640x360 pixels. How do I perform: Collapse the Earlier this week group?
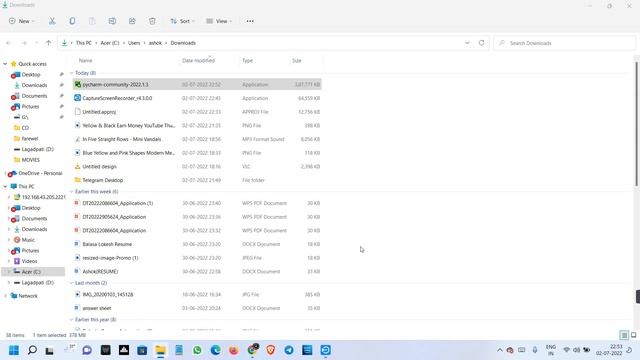(71, 191)
